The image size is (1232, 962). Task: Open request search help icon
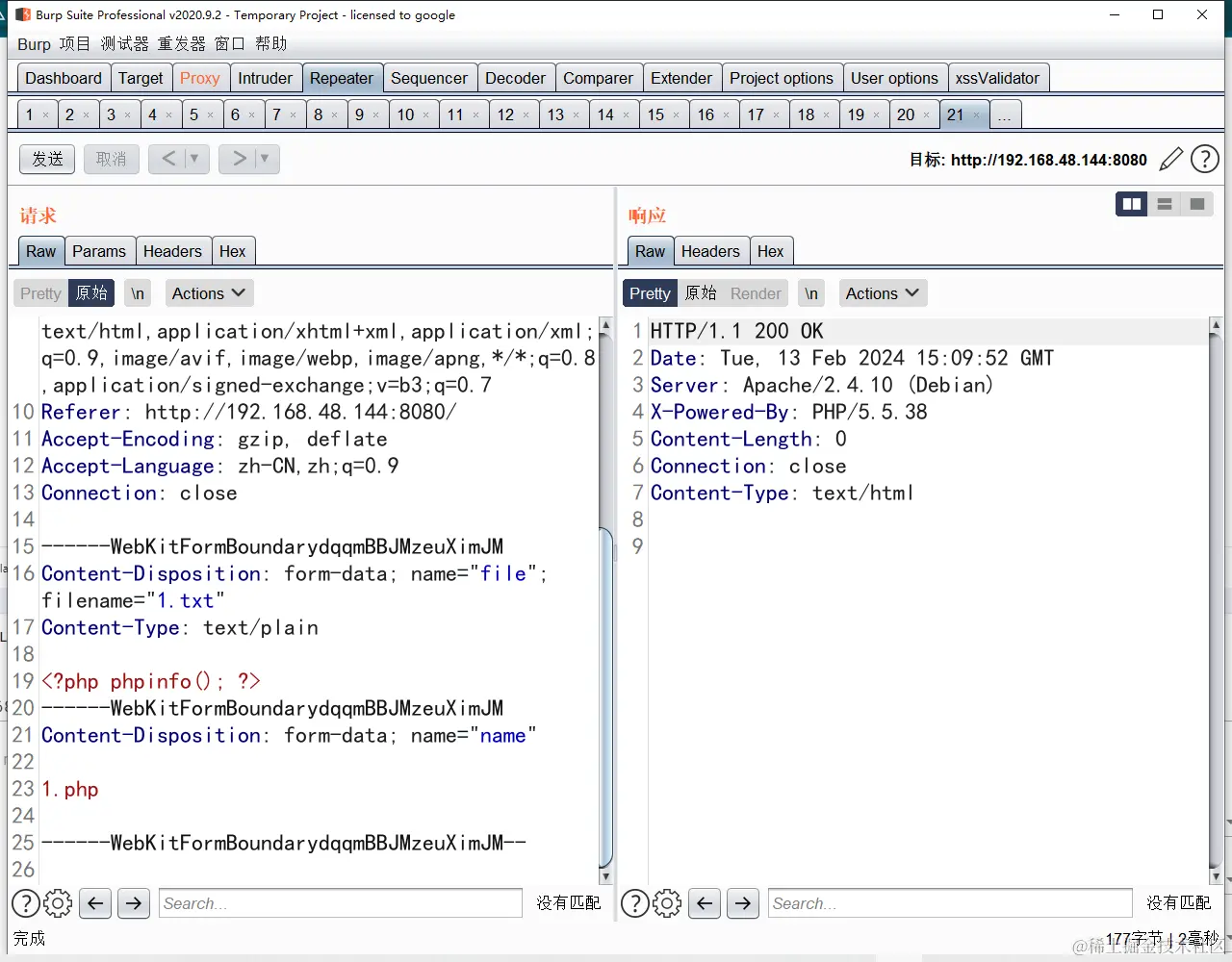(26, 903)
